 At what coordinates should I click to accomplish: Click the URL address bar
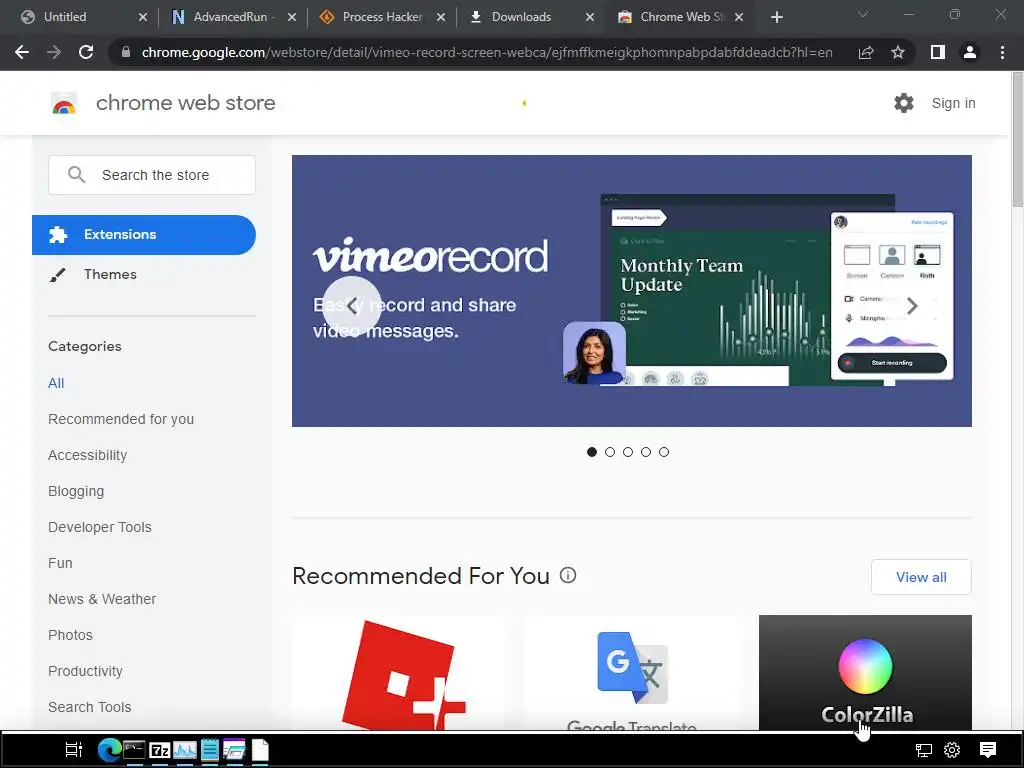[x=487, y=52]
